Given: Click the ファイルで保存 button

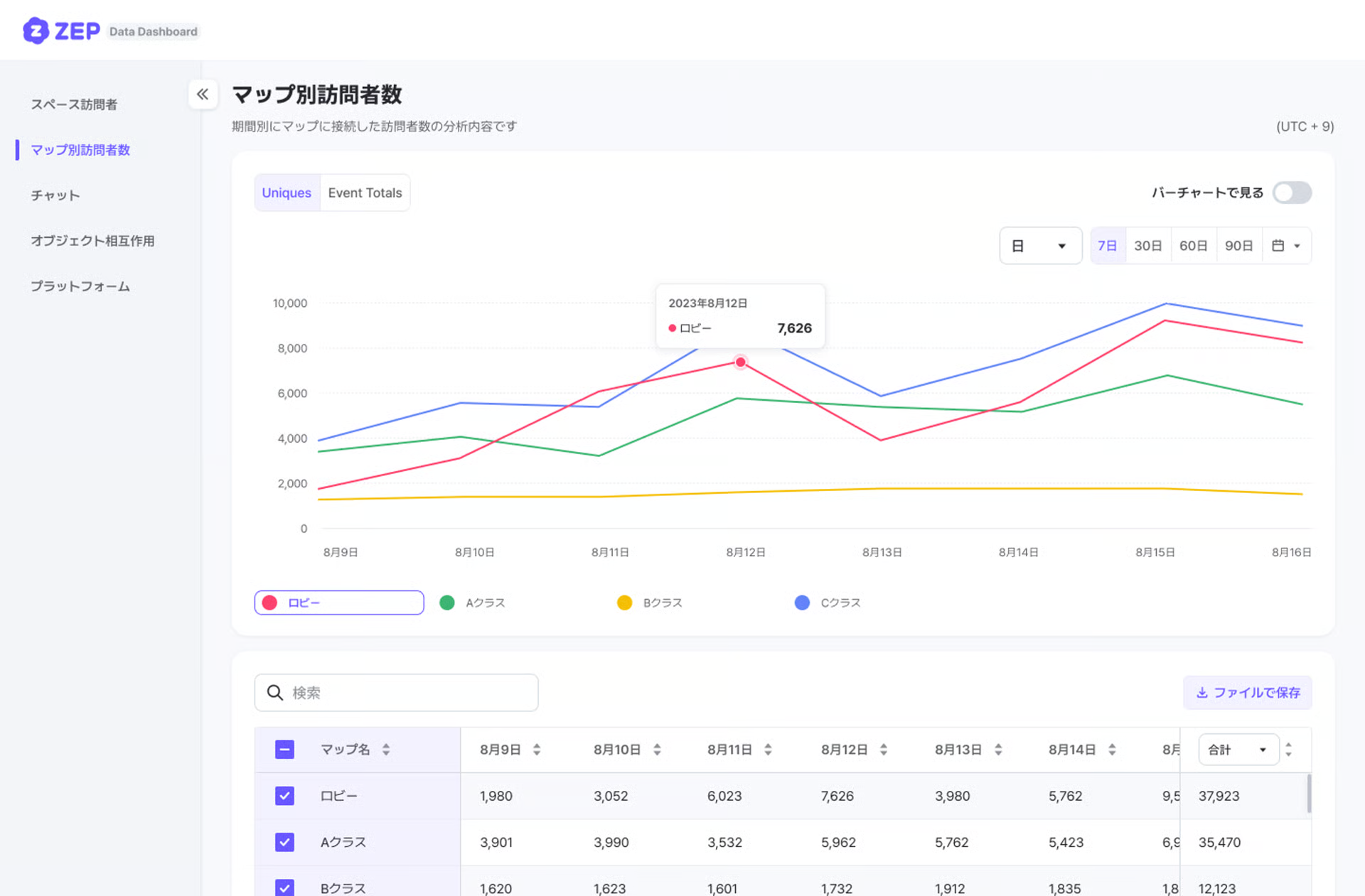Looking at the screenshot, I should pyautogui.click(x=1248, y=693).
